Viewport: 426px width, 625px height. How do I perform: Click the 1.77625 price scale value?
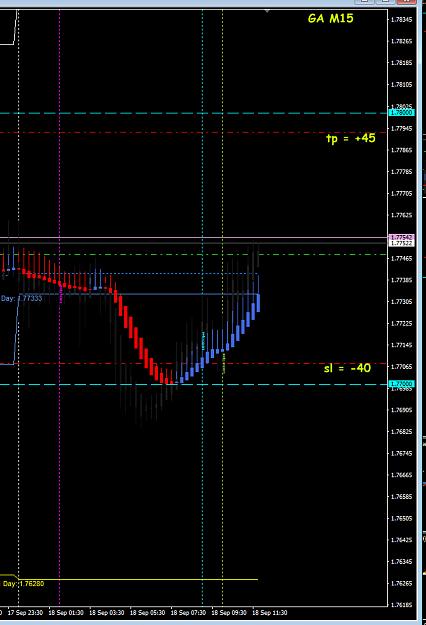402,215
